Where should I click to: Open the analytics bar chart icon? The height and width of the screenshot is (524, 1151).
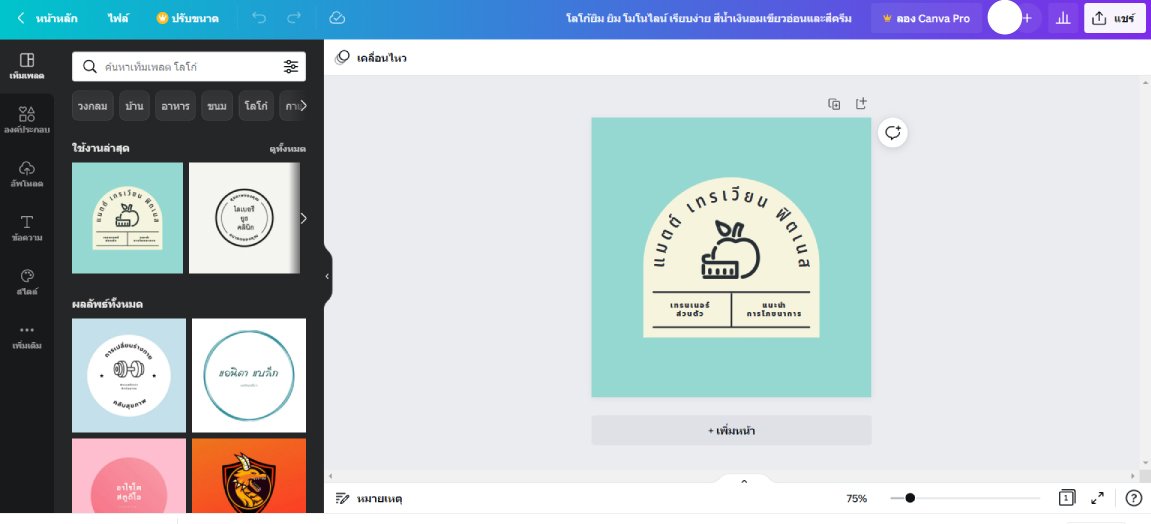tap(1063, 18)
